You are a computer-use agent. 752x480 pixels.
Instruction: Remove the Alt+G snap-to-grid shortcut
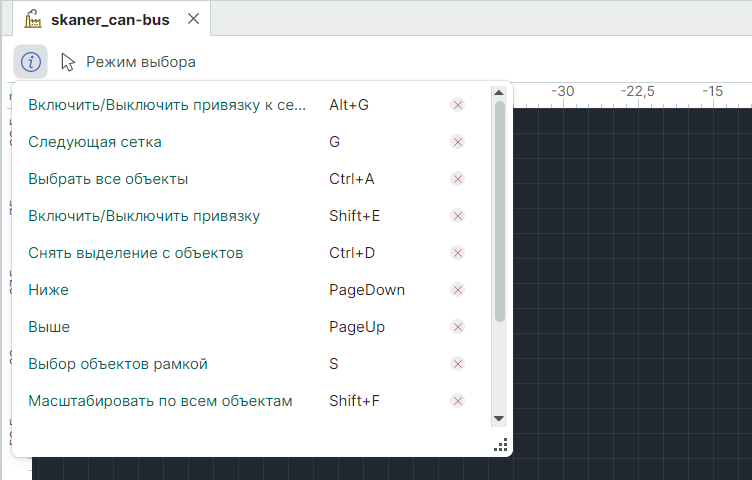point(458,105)
